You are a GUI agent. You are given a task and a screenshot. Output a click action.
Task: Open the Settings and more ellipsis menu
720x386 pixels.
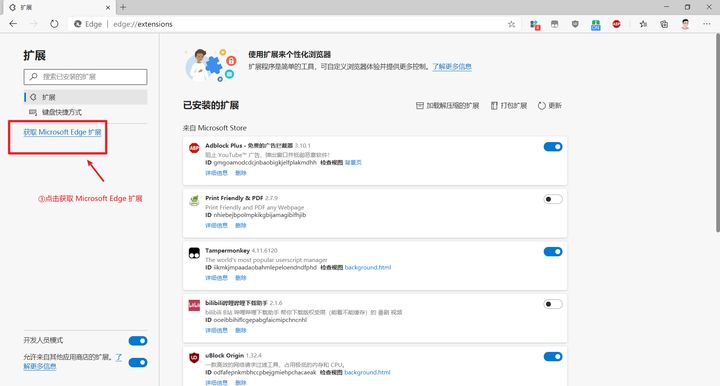pos(706,24)
